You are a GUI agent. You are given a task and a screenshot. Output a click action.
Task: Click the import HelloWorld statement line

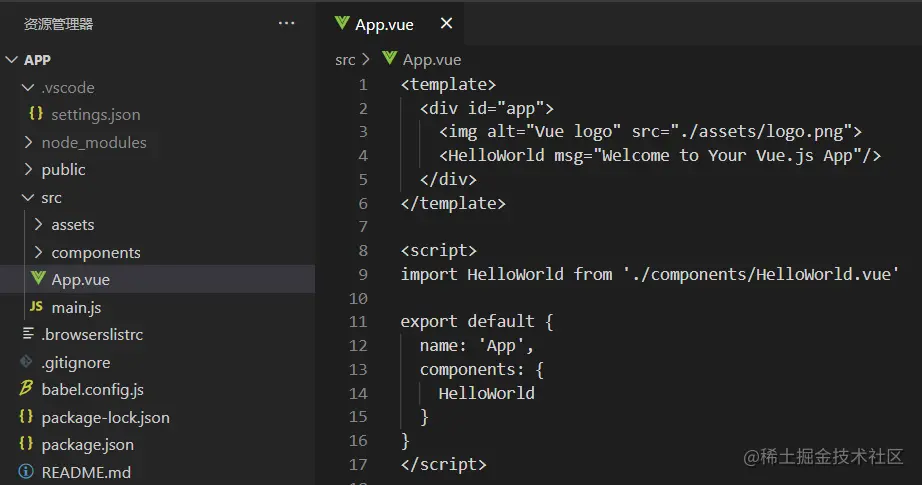coord(650,275)
